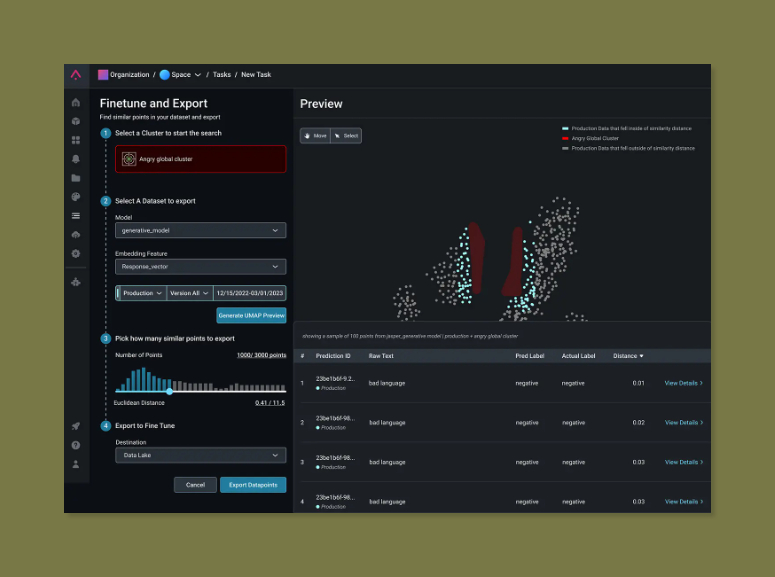
Task: Open the folder icon in sidebar
Action: (76, 178)
